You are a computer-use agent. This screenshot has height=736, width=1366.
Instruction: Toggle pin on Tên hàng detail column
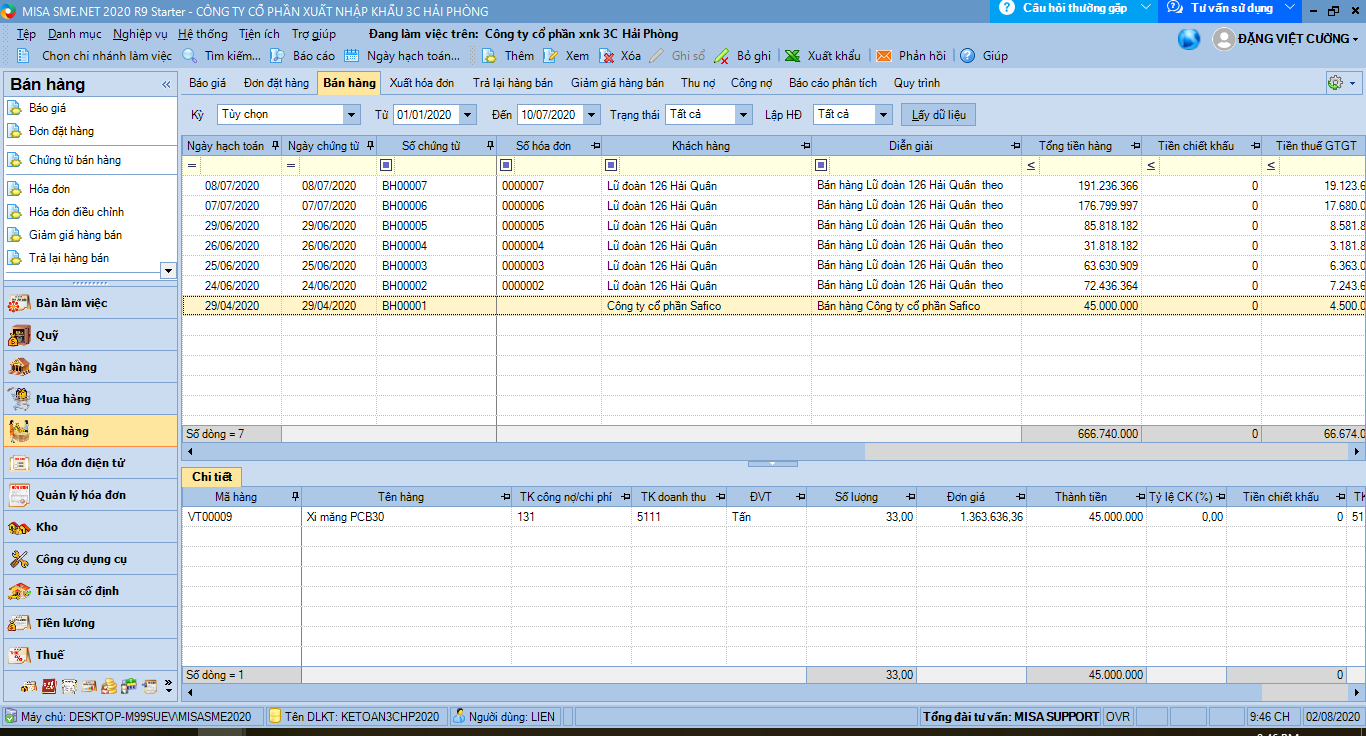coord(504,497)
